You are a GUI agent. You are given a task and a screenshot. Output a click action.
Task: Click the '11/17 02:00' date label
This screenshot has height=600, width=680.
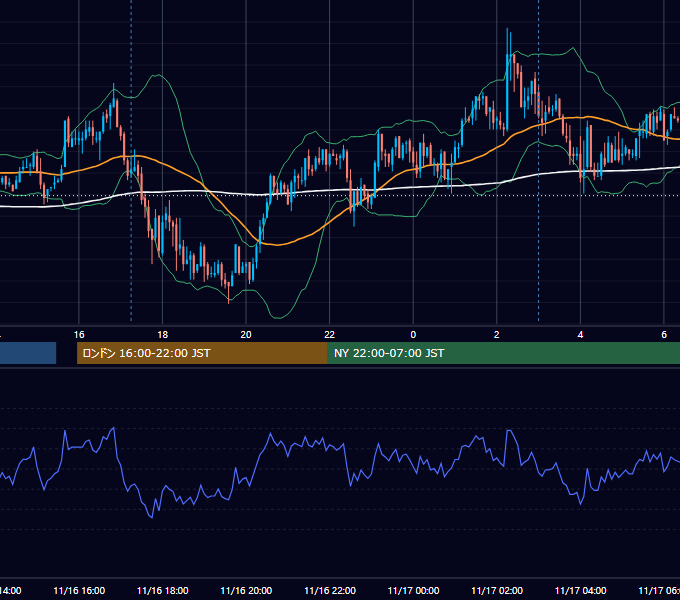(497, 590)
